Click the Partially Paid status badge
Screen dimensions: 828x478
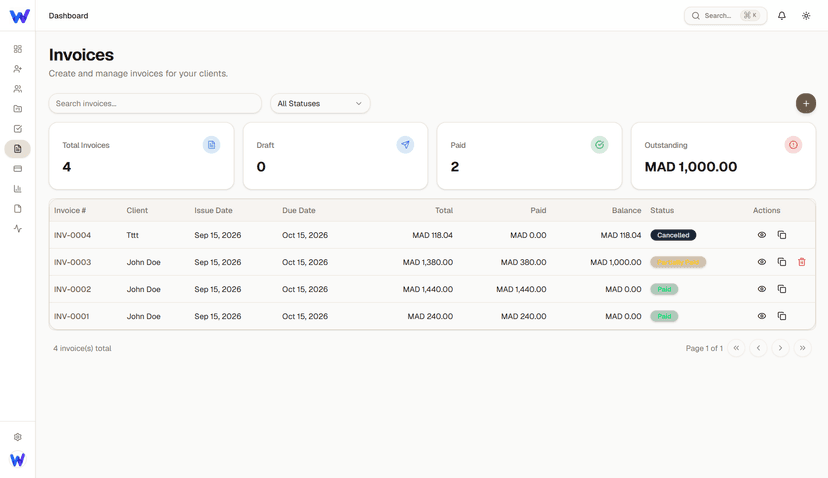pos(678,262)
